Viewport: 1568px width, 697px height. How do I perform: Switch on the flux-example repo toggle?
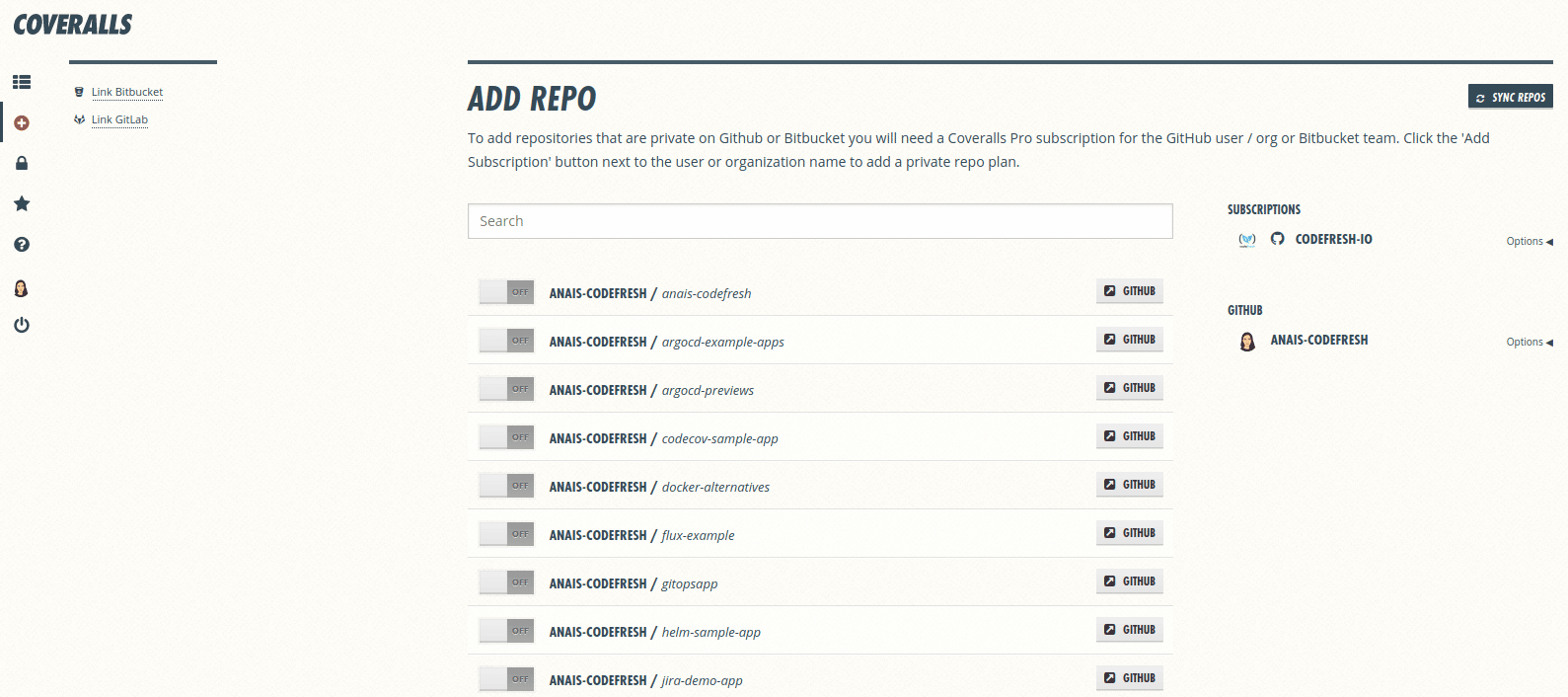pos(506,534)
